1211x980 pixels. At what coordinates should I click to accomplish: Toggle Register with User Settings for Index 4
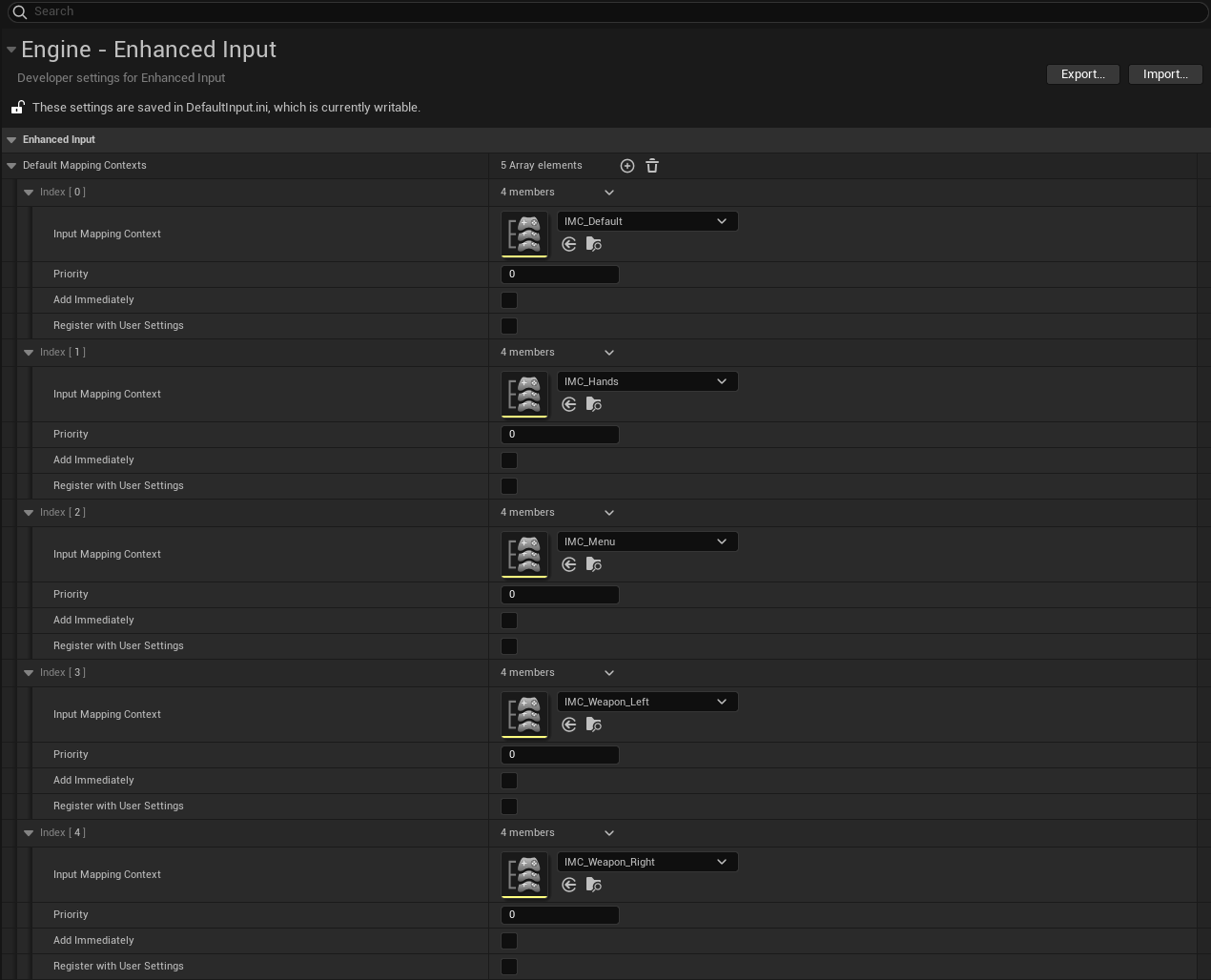(509, 967)
